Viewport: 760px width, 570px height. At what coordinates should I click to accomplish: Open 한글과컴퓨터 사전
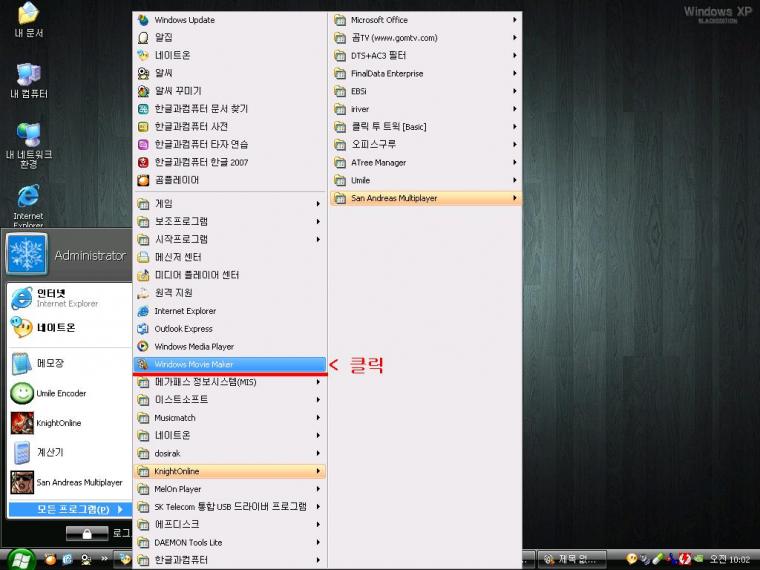click(x=229, y=127)
